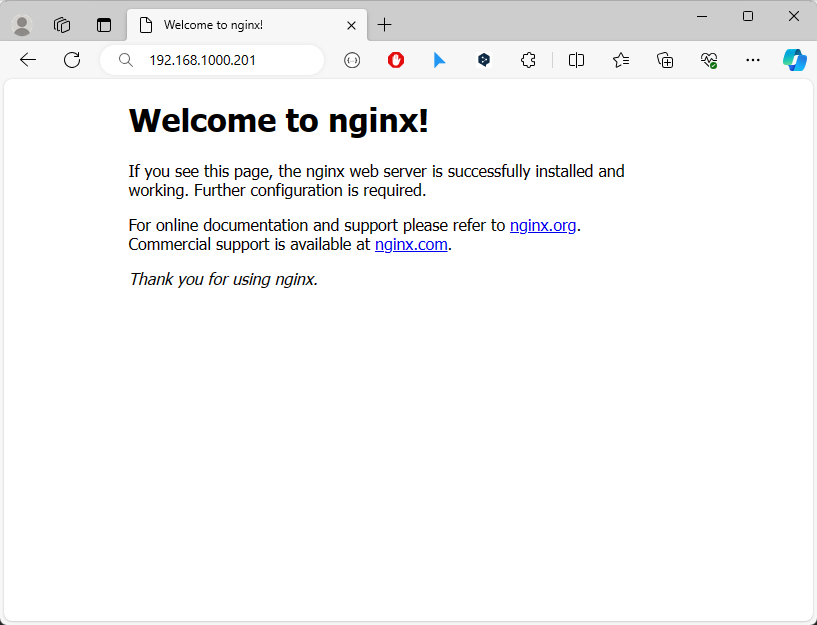Go back to the previous page
This screenshot has height=625, width=817.
28,60
